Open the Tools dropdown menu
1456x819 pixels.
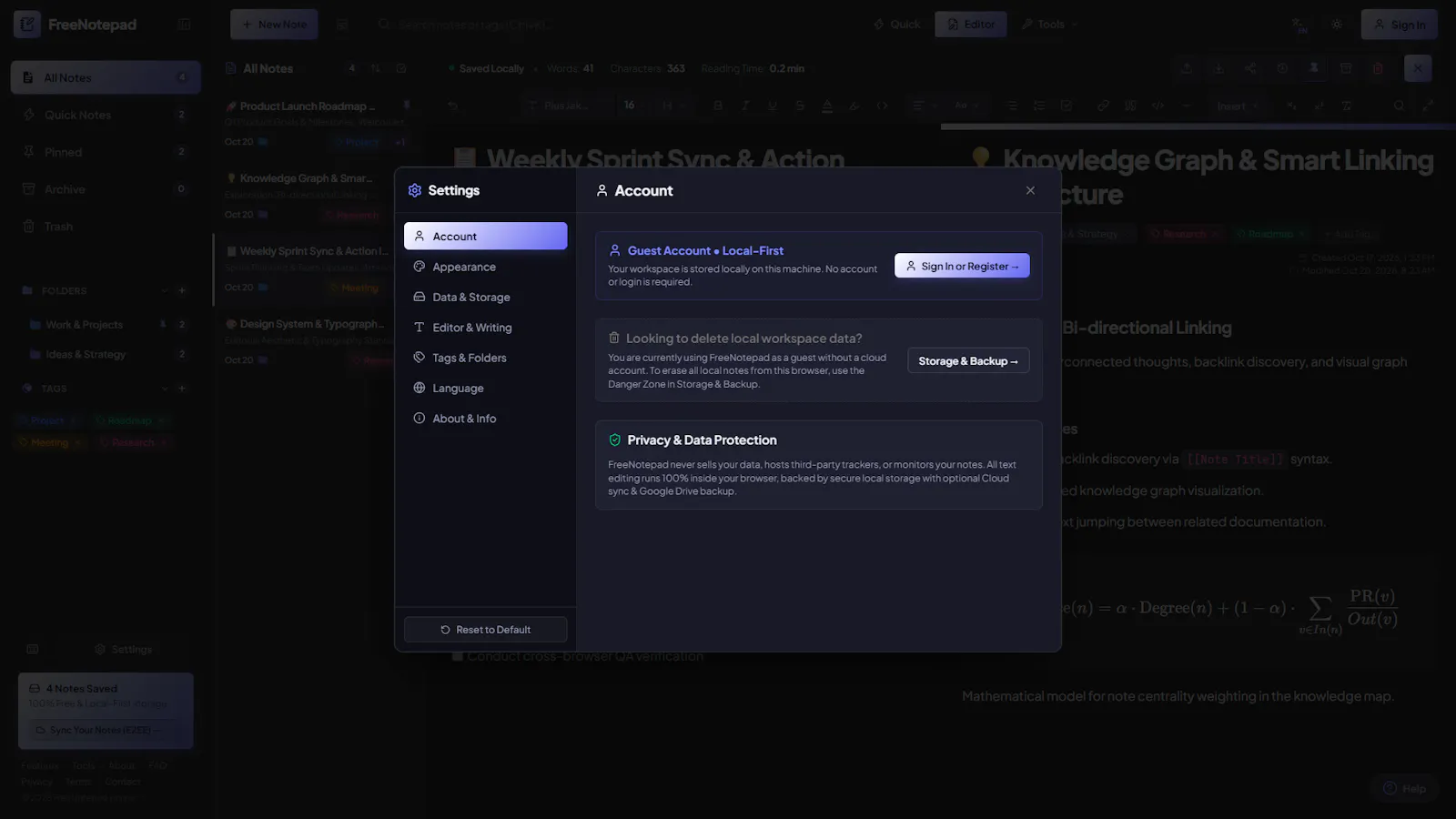1049,25
